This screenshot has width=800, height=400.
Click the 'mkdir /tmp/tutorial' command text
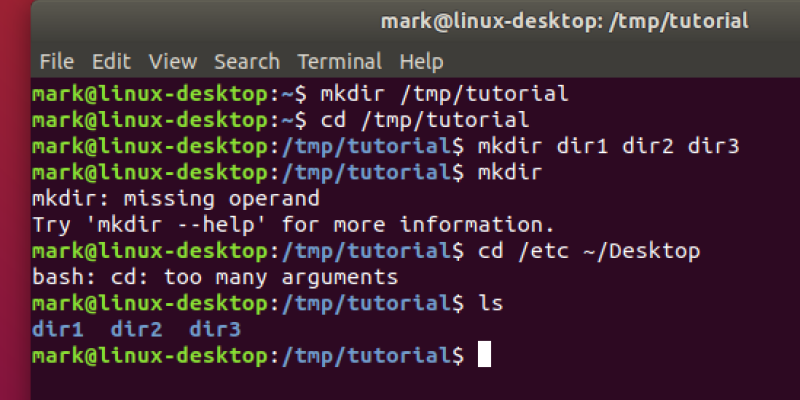444,95
